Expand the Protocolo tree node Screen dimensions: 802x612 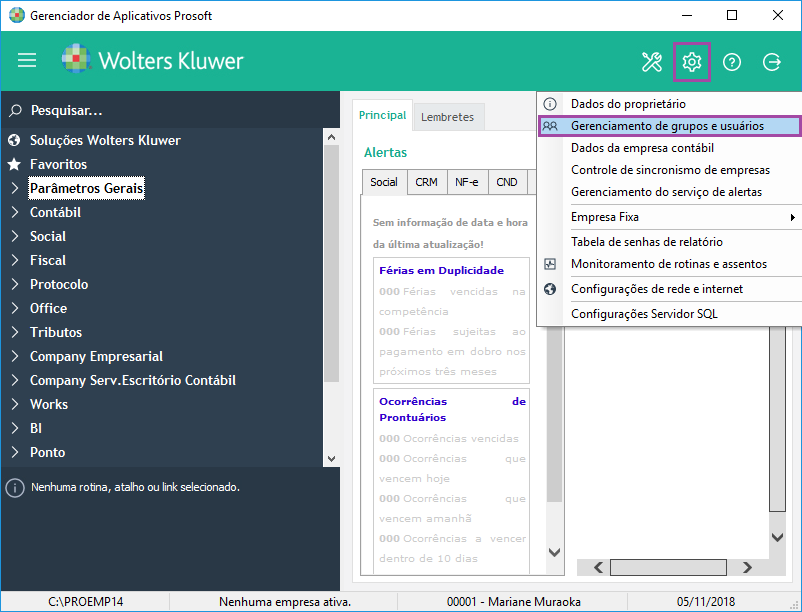(15, 284)
